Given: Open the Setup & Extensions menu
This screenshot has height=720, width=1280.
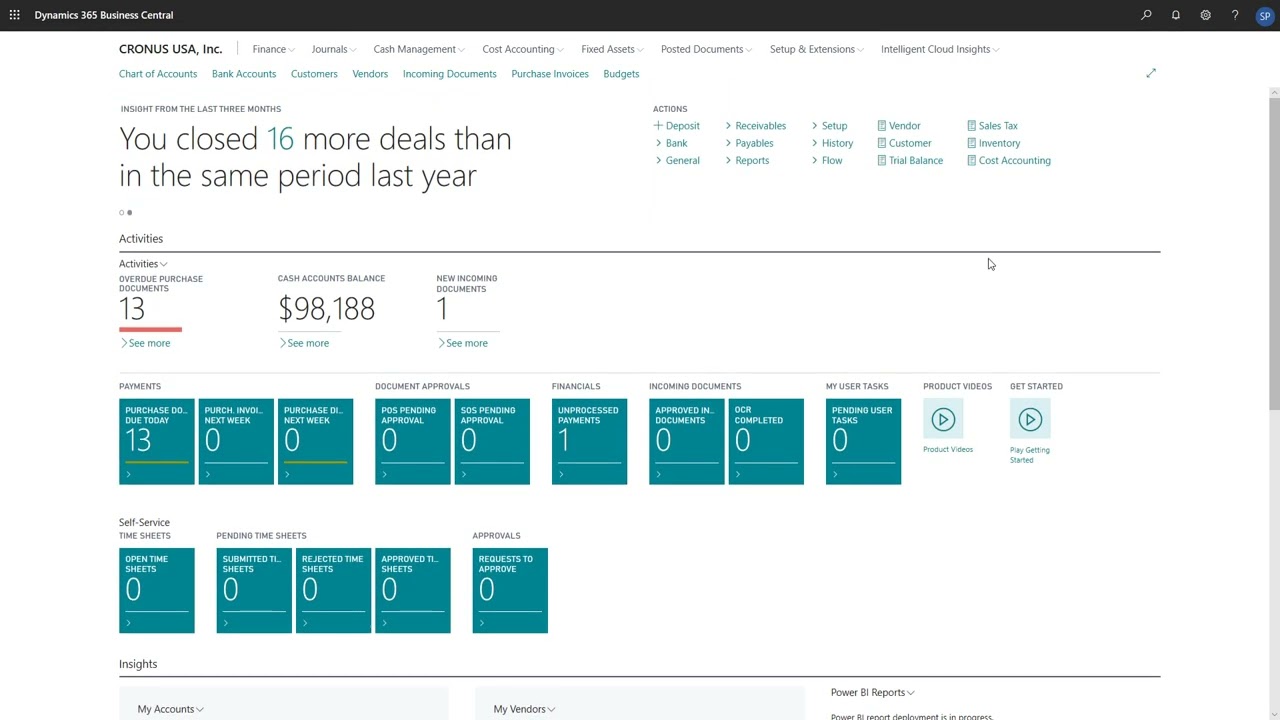Looking at the screenshot, I should pos(816,49).
